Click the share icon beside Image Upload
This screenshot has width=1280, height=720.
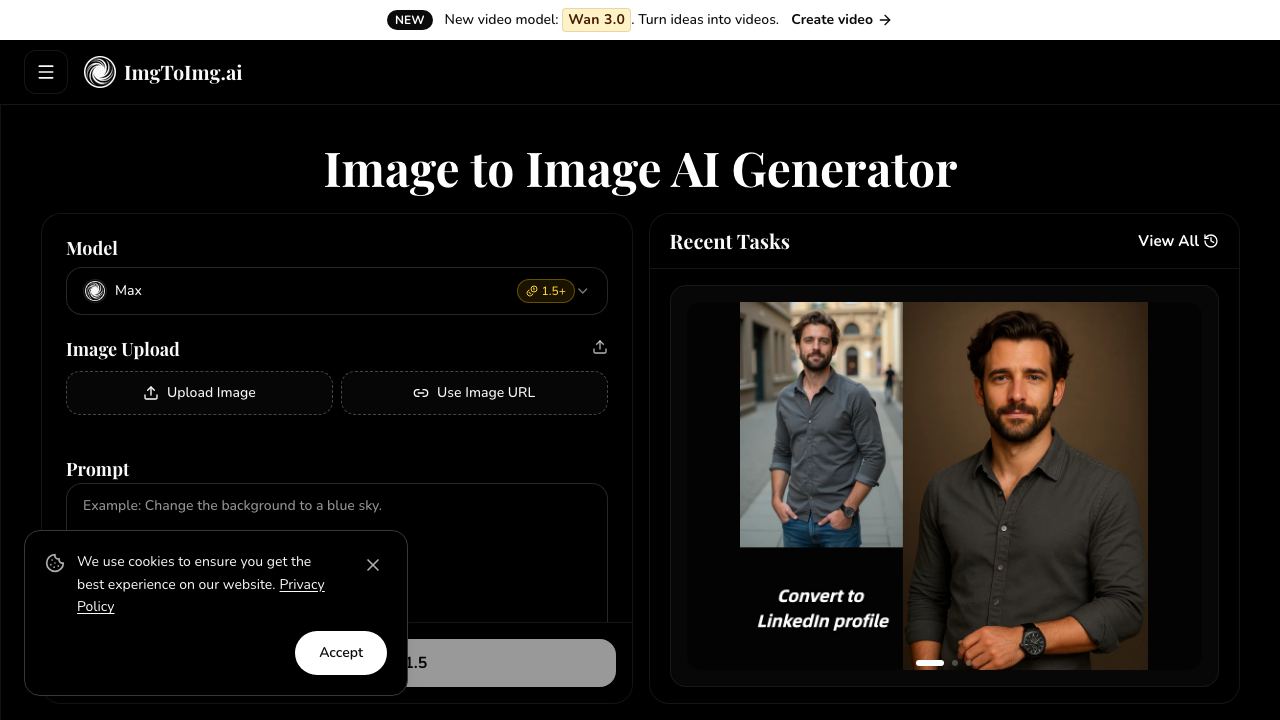click(600, 347)
